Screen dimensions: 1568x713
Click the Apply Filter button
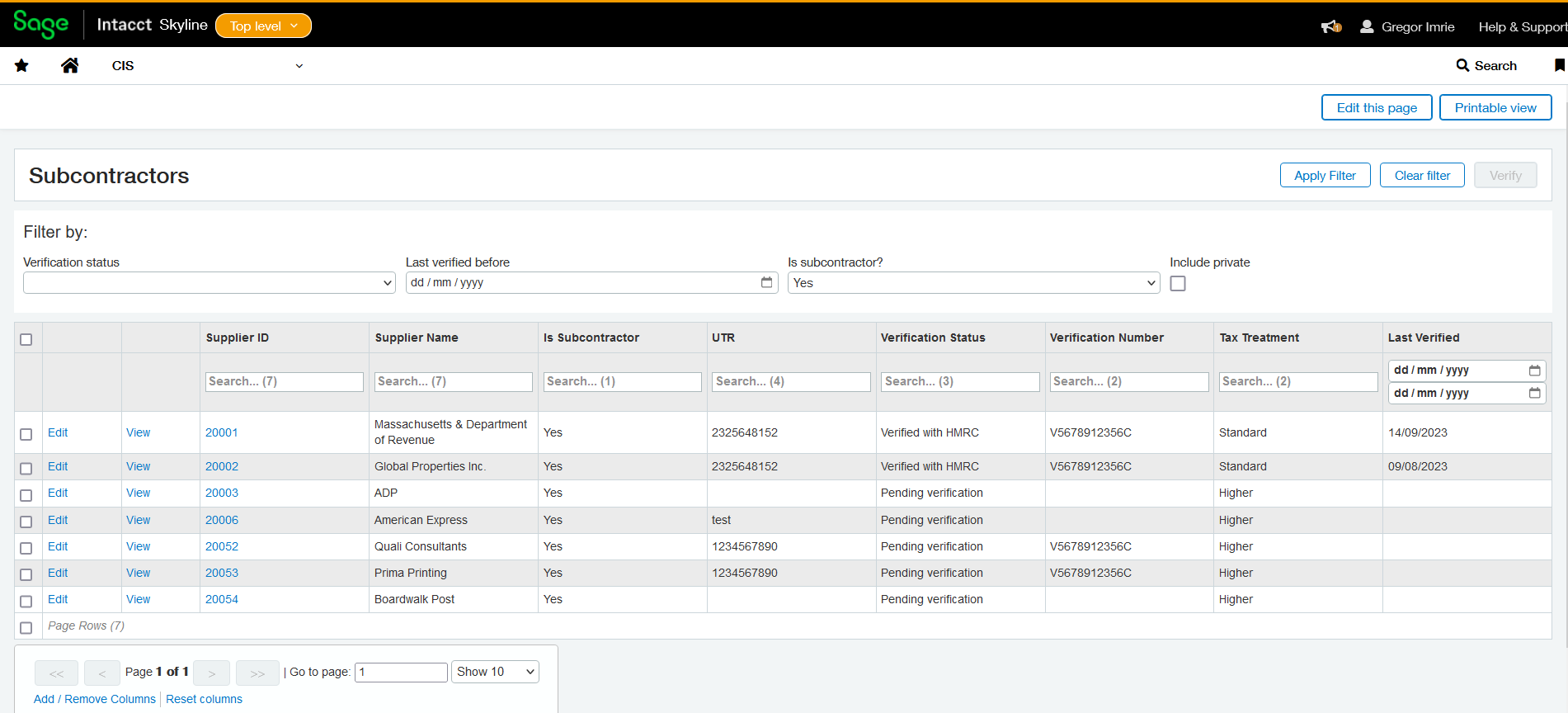[1325, 176]
